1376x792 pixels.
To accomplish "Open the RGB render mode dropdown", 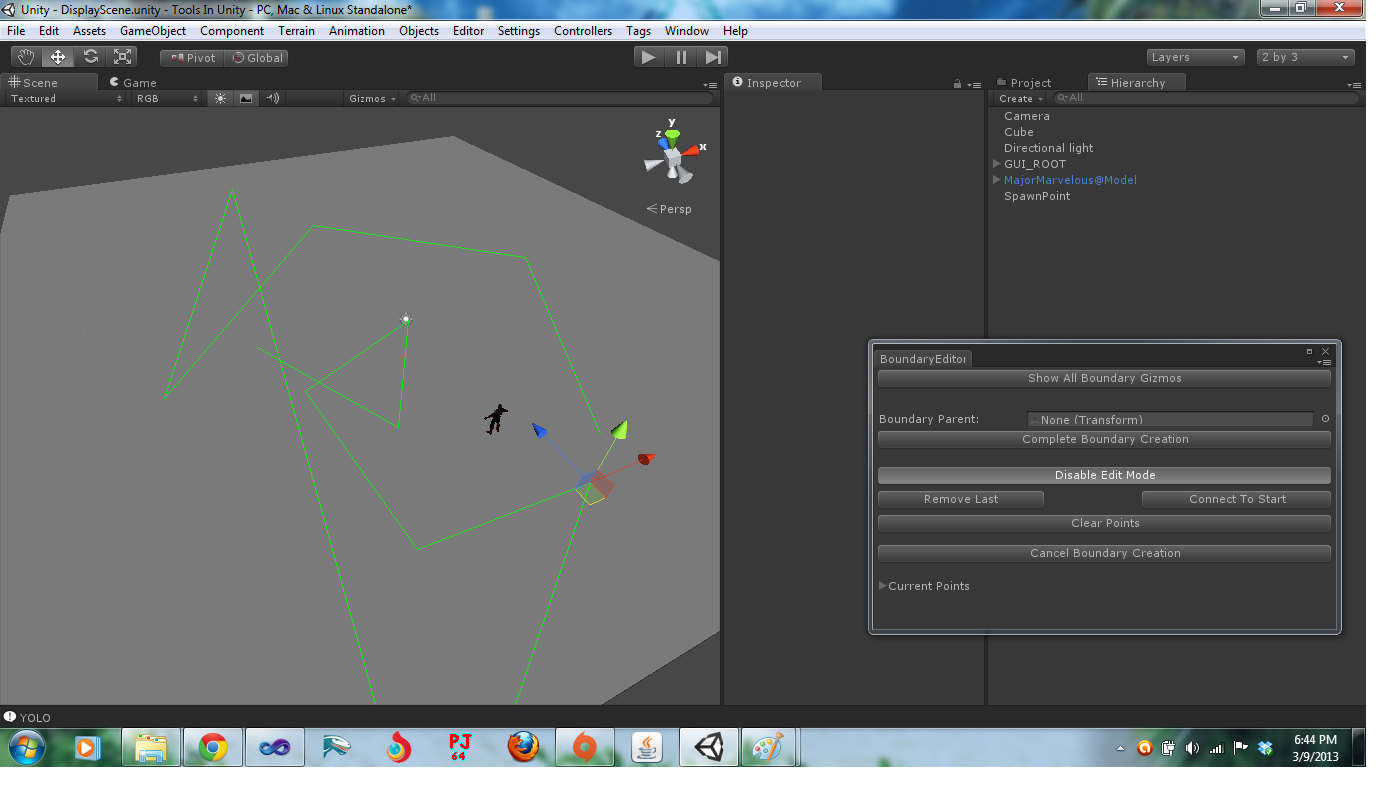I will click(168, 98).
